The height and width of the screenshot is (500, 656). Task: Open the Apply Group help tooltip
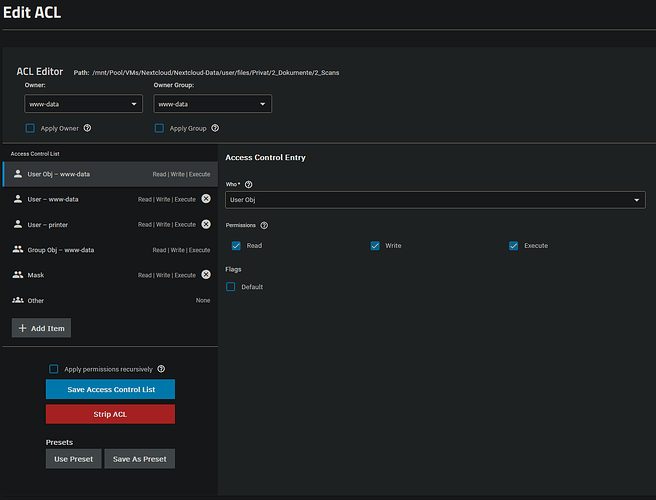[x=215, y=128]
